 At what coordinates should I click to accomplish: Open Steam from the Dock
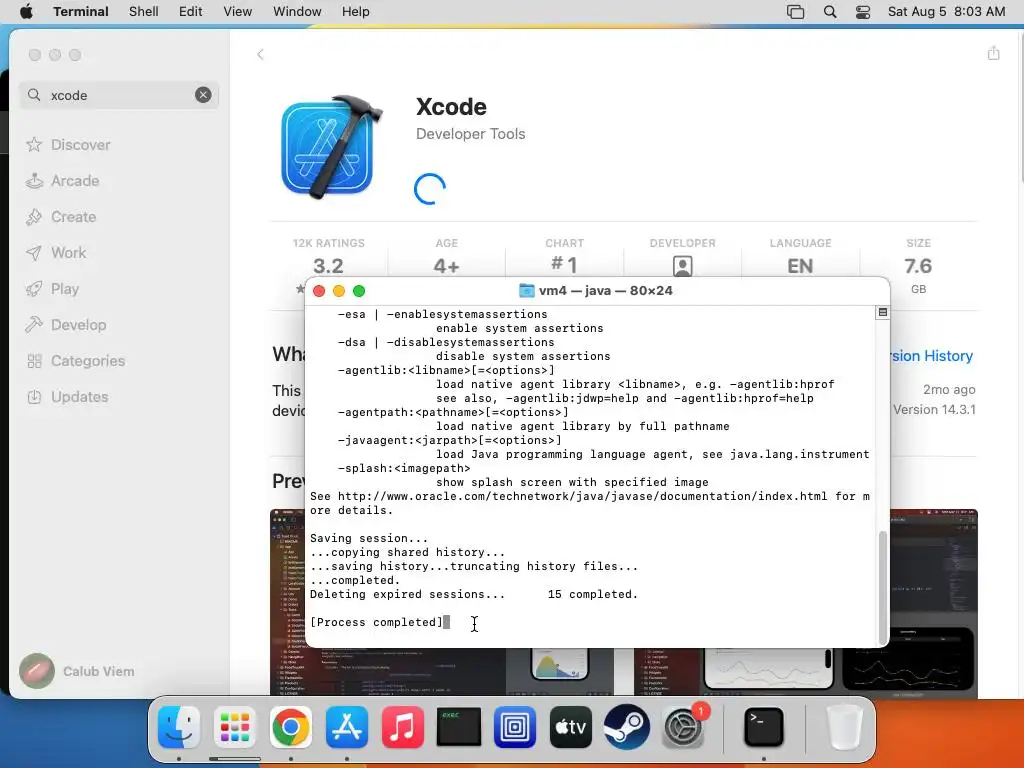[x=626, y=727]
